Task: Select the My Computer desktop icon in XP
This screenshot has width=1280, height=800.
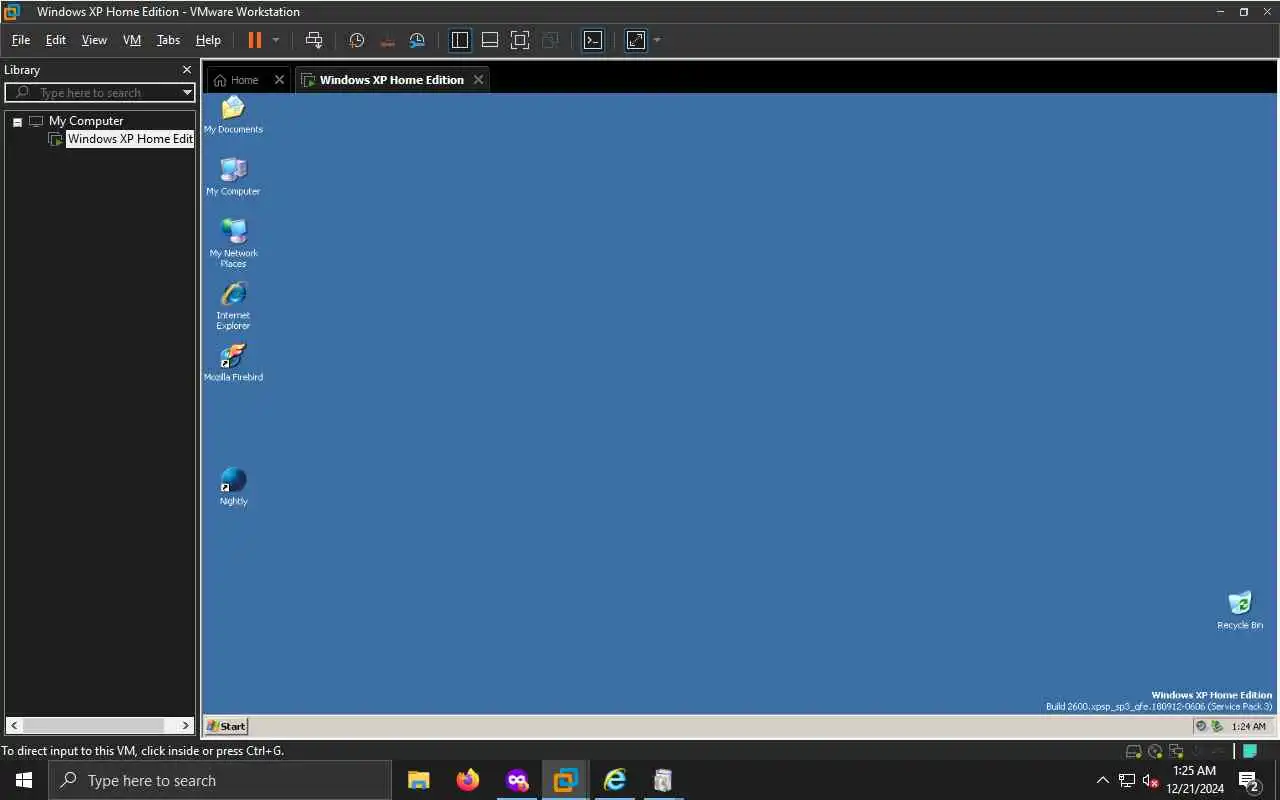Action: [x=233, y=176]
